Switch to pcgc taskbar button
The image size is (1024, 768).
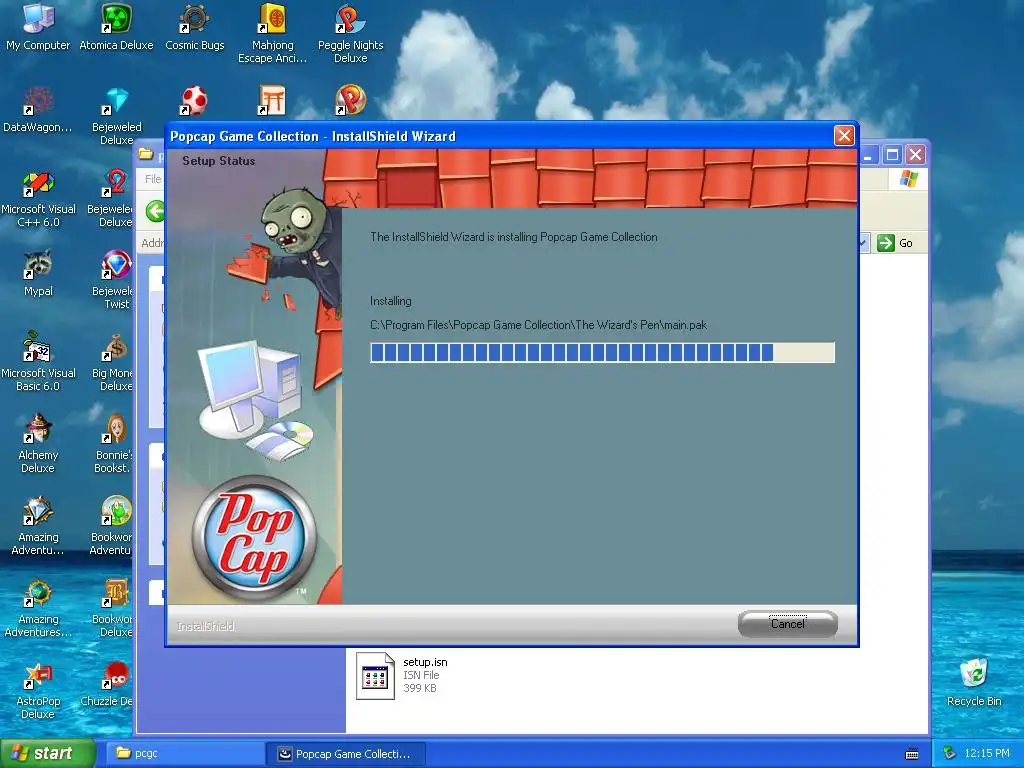point(183,753)
